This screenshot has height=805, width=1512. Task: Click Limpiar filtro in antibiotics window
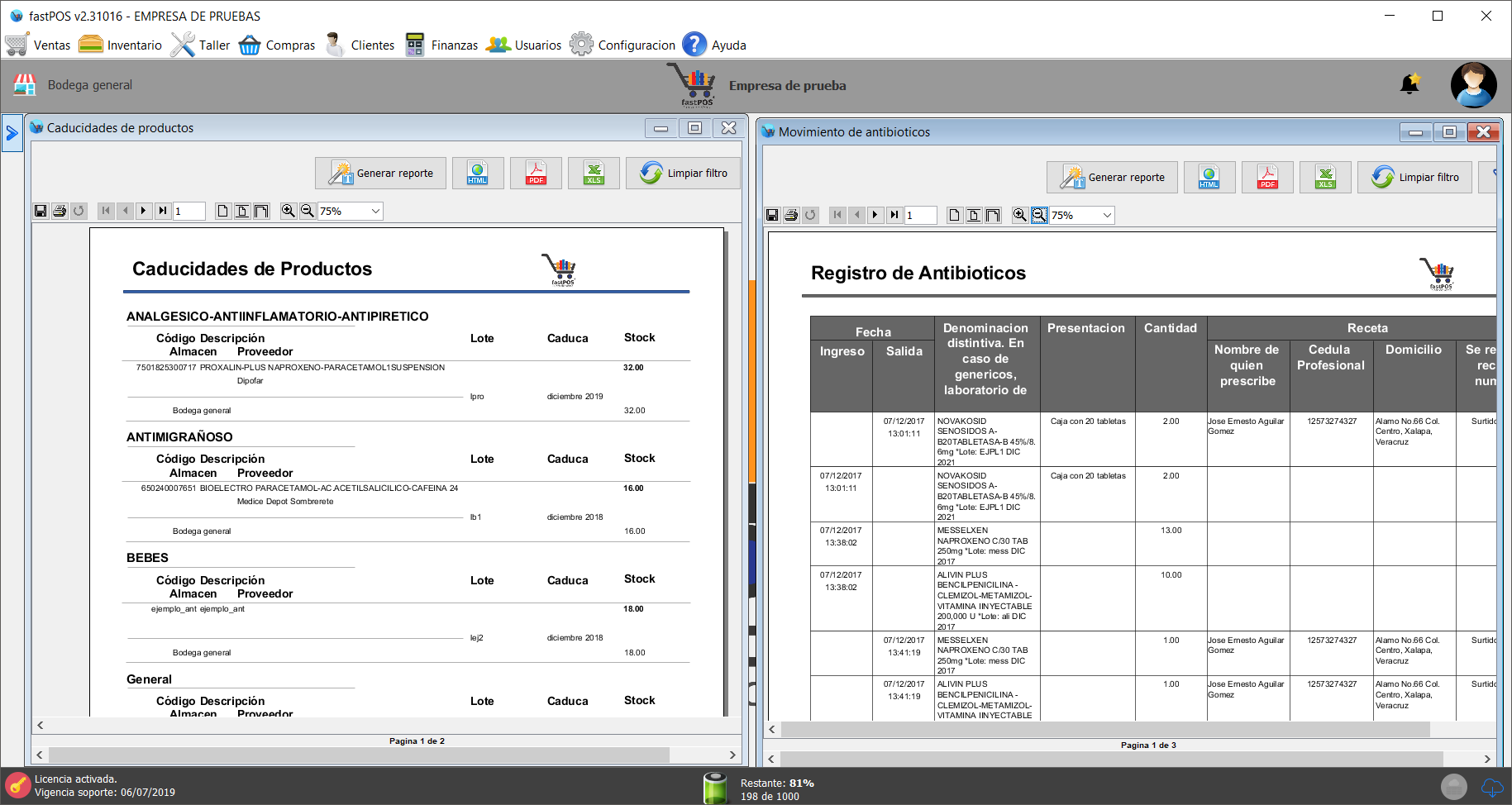1414,178
